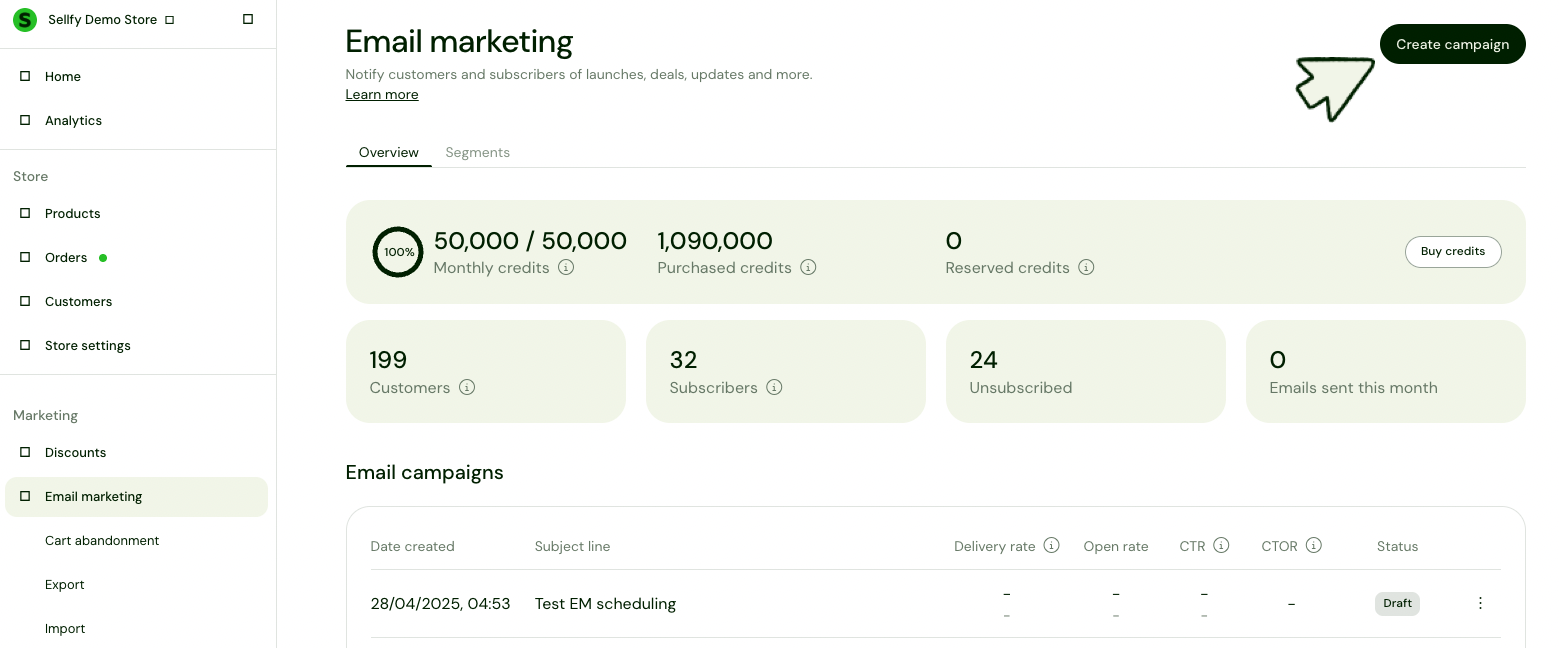Select the Overview tab
Image resolution: width=1559 pixels, height=648 pixels.
pos(388,153)
